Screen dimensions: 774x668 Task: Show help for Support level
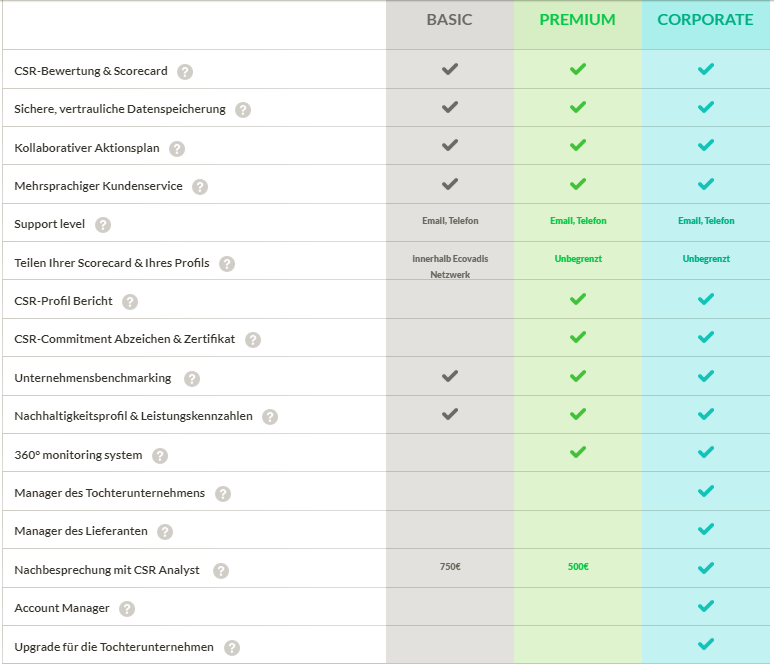pos(103,225)
